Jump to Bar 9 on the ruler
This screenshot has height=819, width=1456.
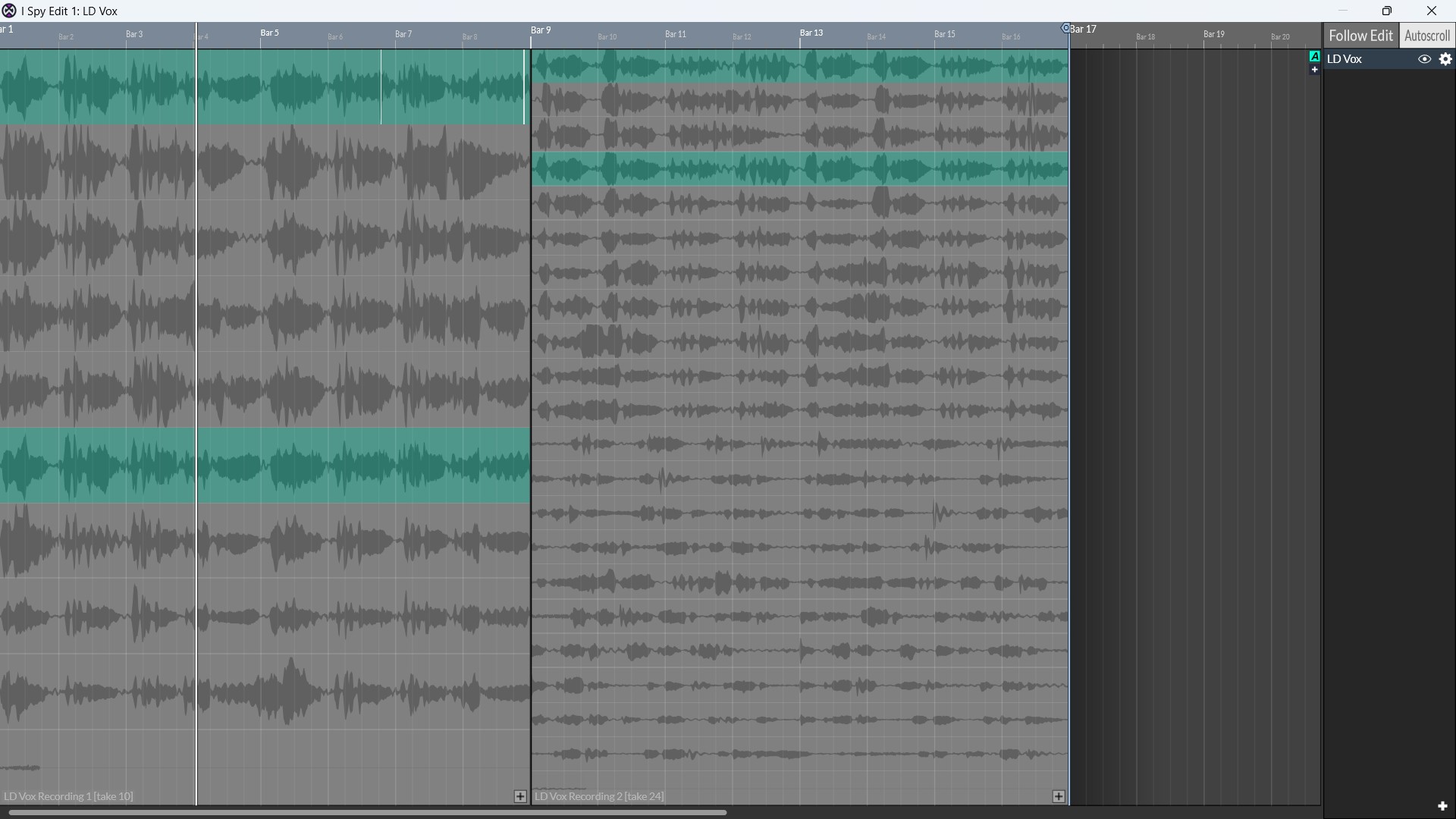pos(541,30)
